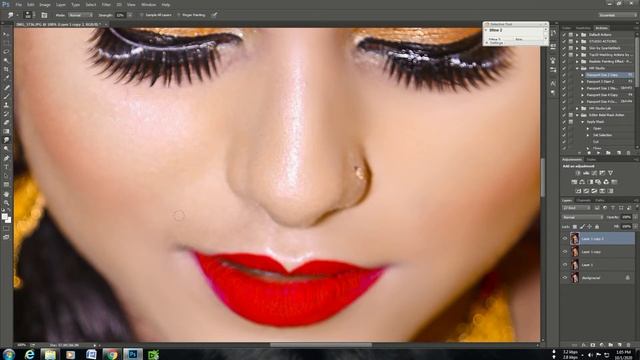Switch to the Actions tab
Screen dimensions: 640x360
point(602,28)
